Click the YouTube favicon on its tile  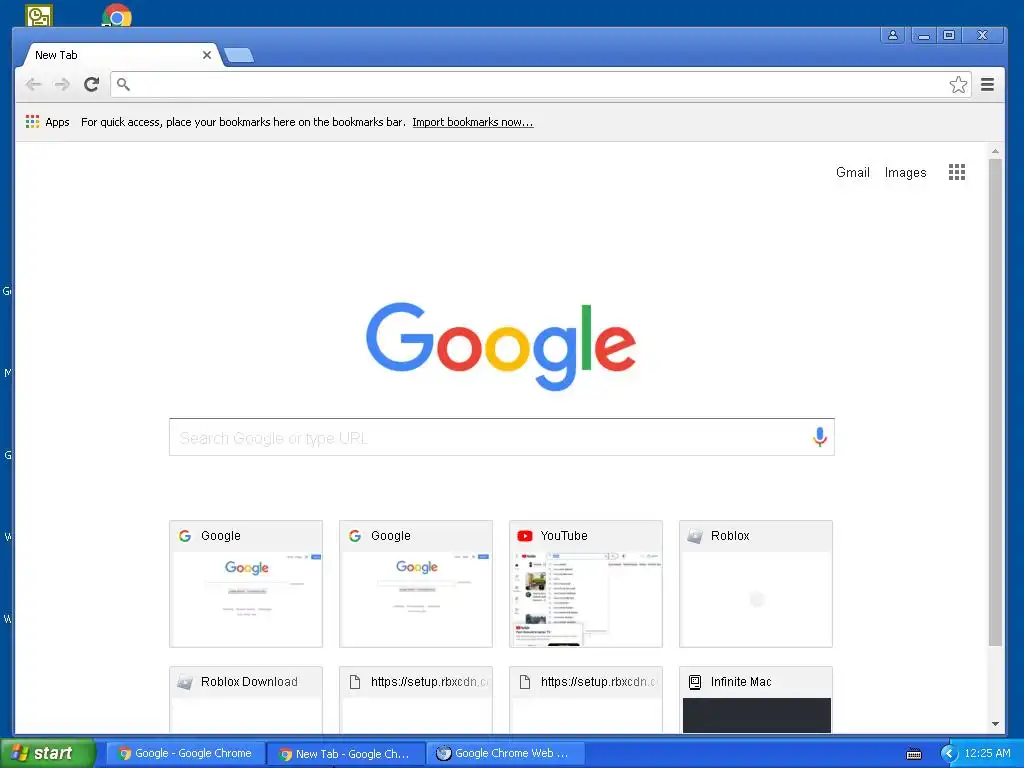524,536
